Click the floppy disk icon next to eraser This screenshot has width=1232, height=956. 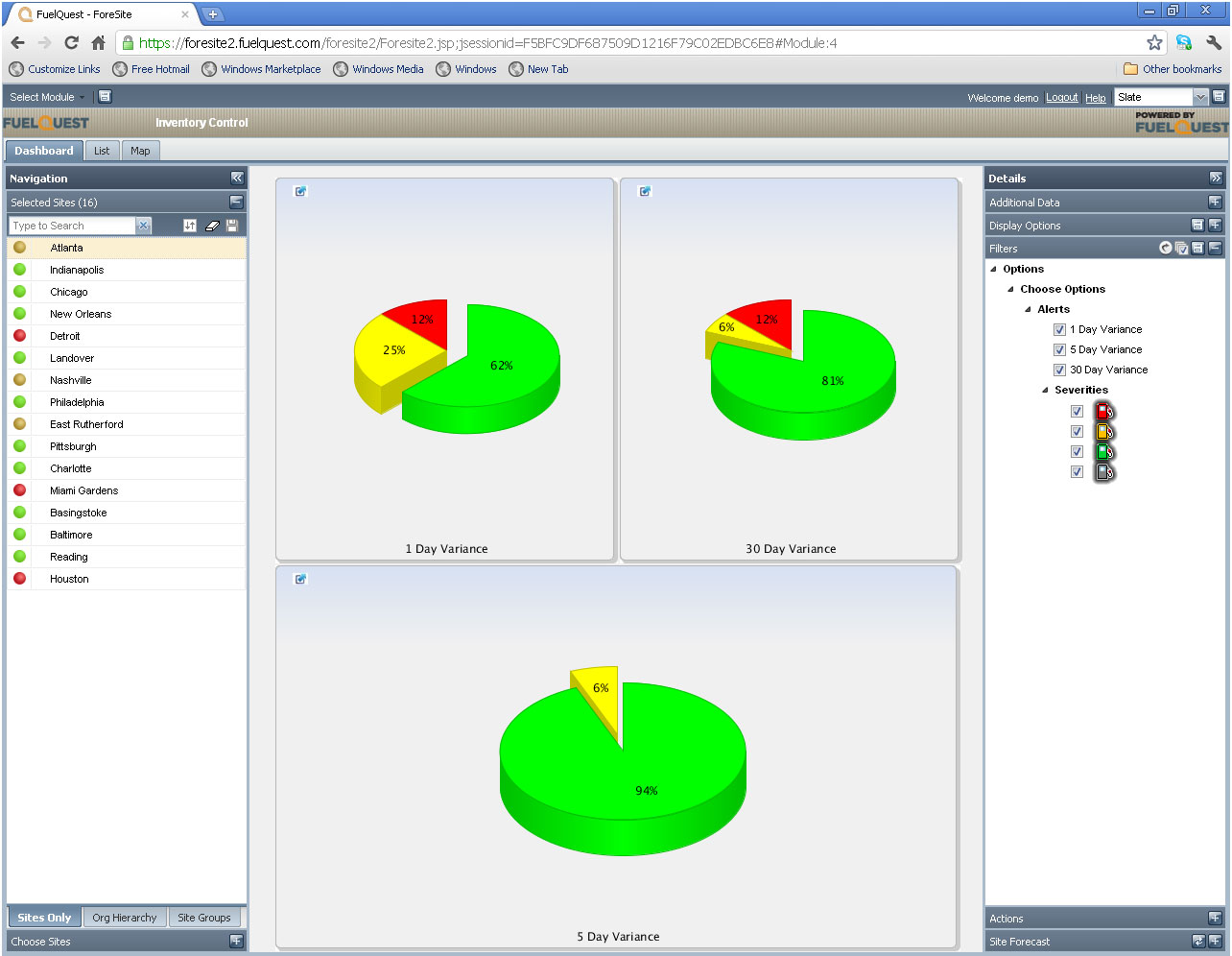point(232,226)
